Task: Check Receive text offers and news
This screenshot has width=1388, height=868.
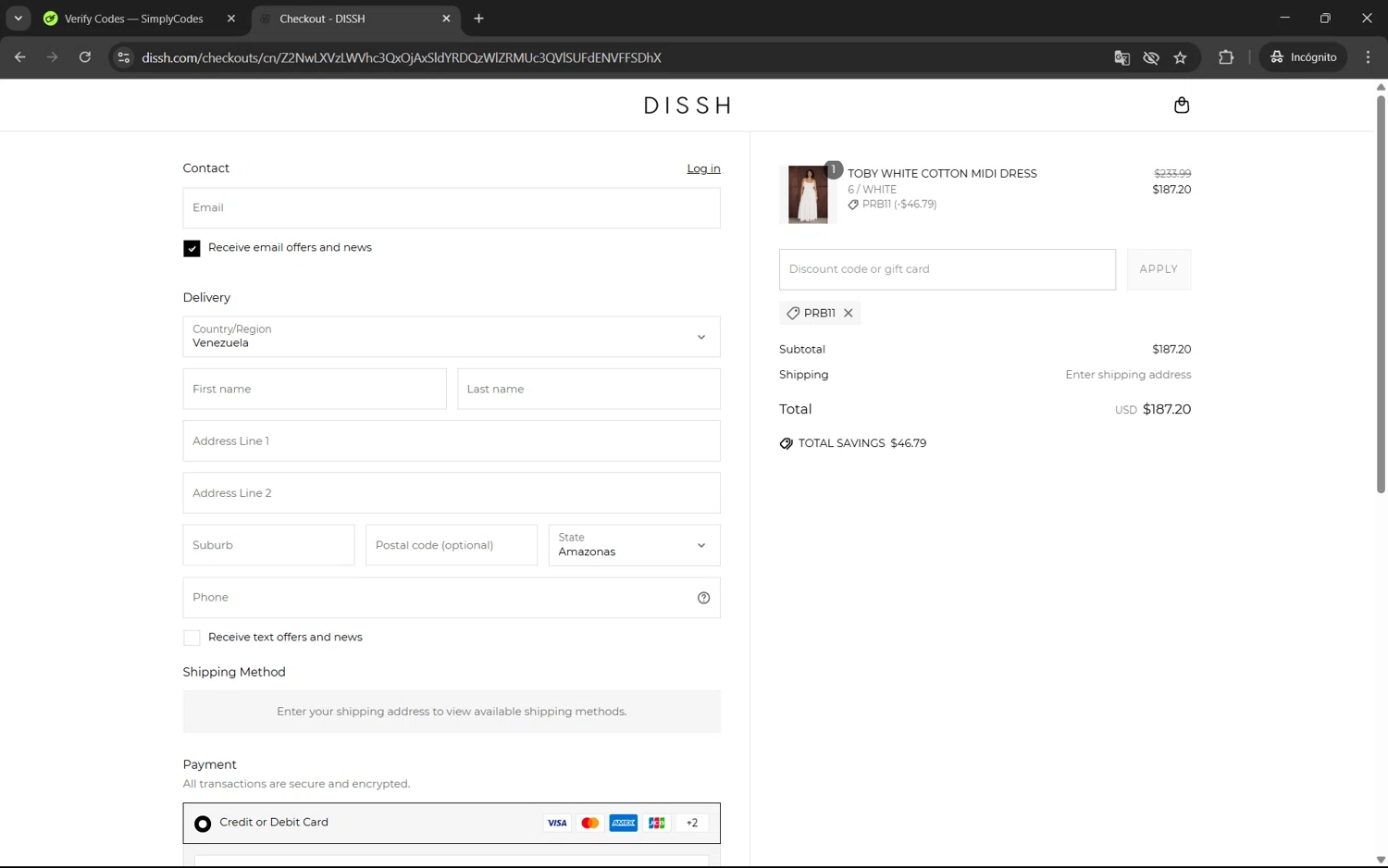Action: (192, 638)
